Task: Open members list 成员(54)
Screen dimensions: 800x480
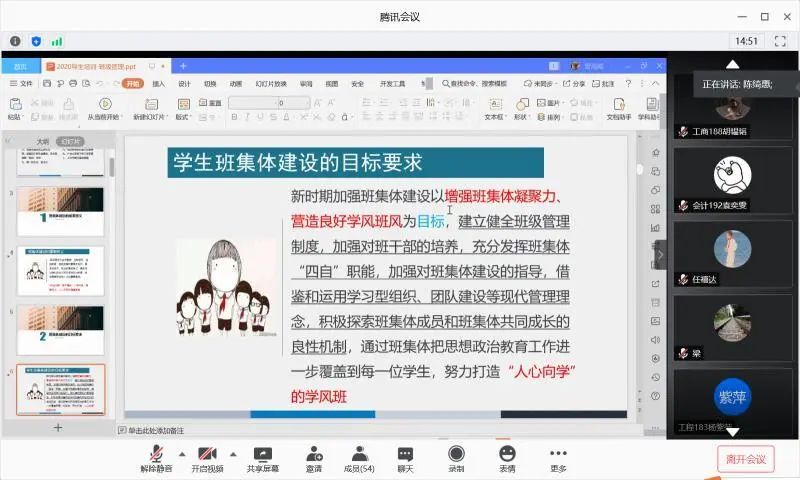Action: 358,457
